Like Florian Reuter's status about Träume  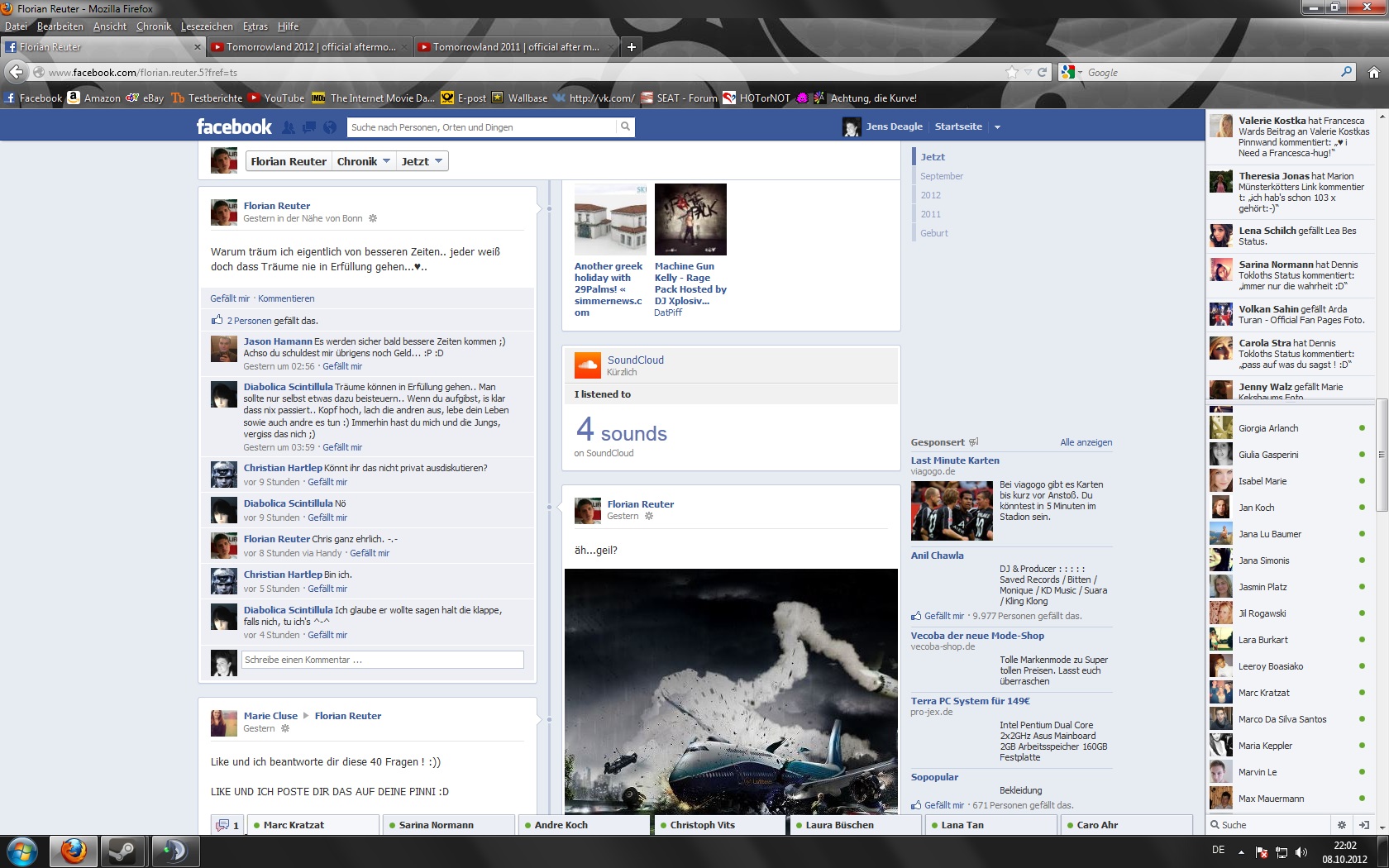coord(230,298)
